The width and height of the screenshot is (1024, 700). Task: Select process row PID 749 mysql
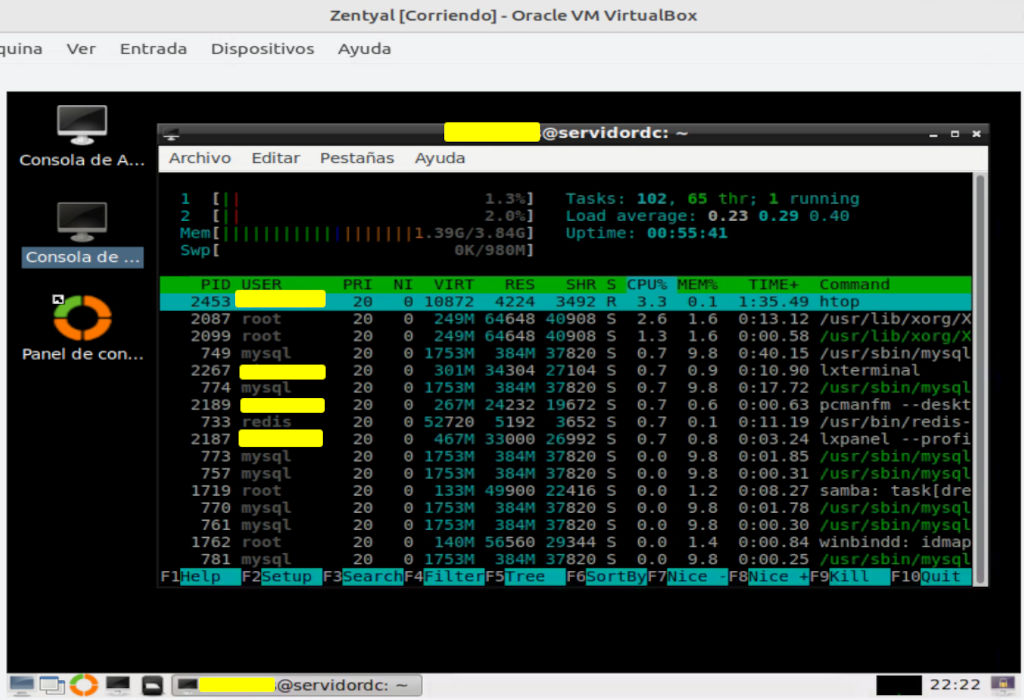(x=566, y=353)
